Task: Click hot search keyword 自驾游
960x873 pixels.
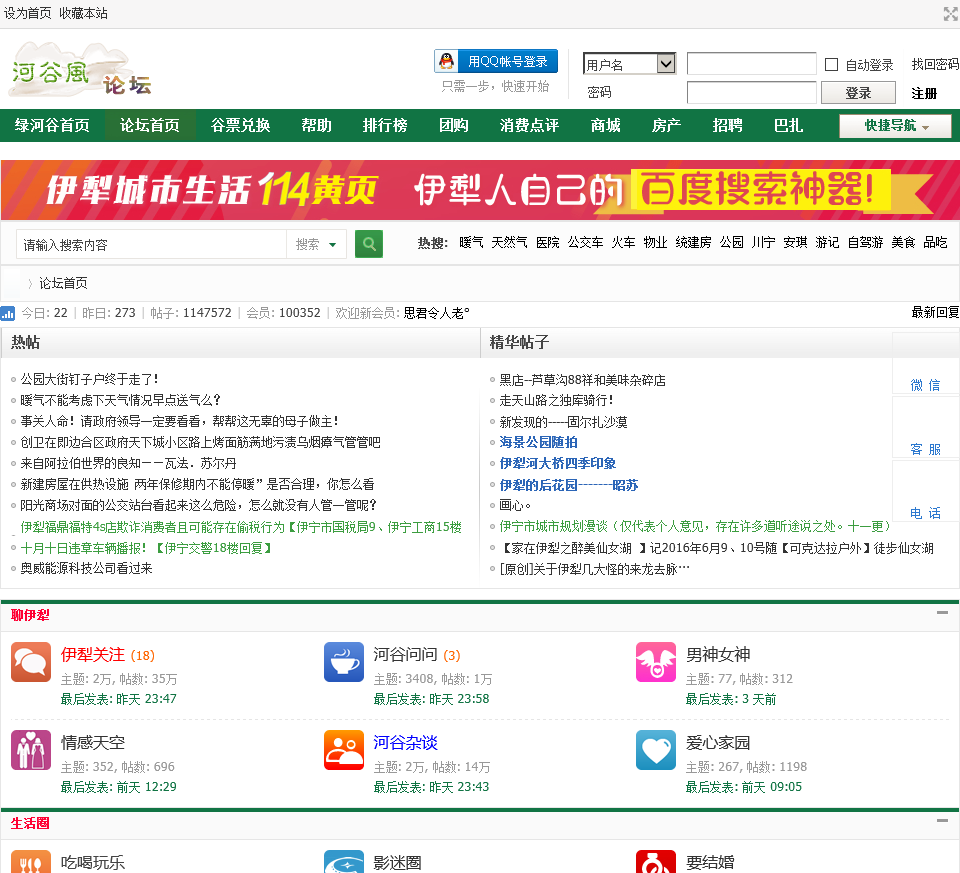Action: (x=865, y=242)
